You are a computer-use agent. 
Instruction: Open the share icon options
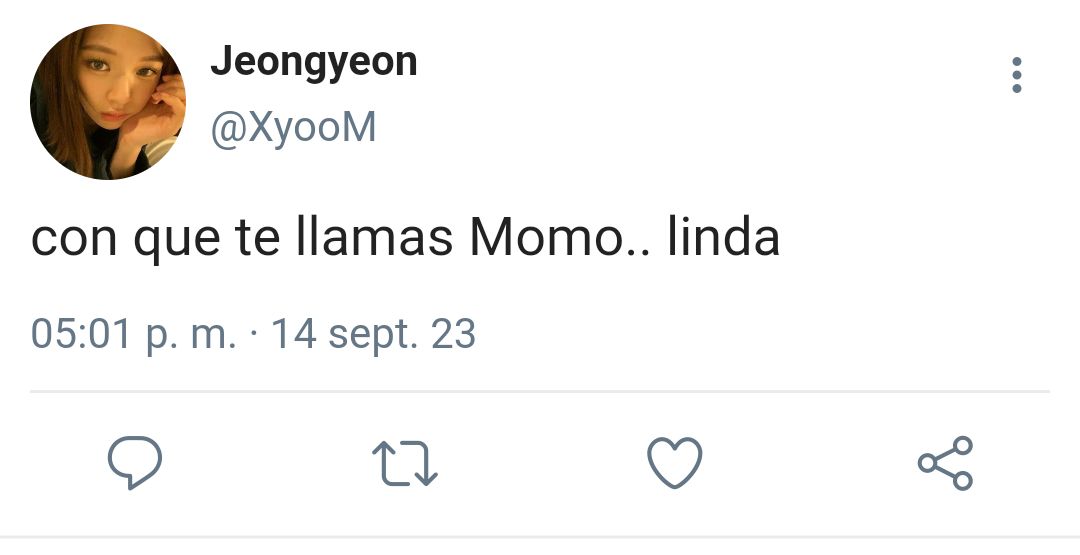pos(946,463)
